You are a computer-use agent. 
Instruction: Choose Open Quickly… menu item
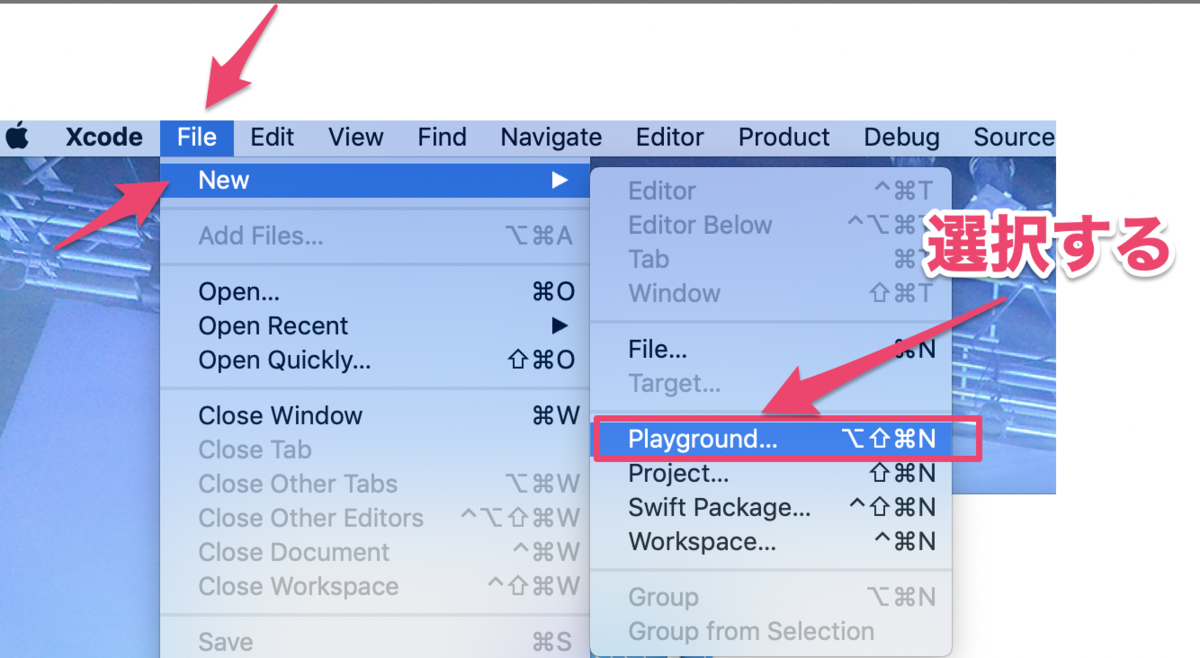[x=376, y=360]
